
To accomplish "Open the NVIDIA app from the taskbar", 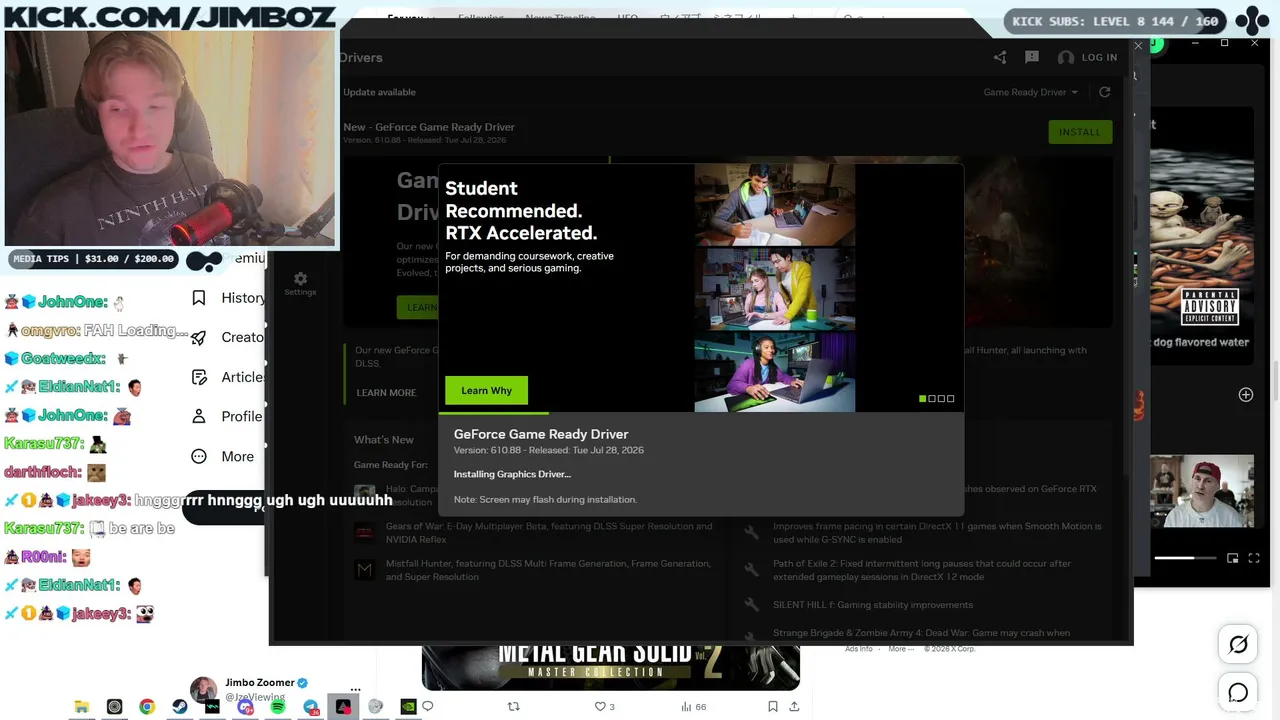I will click(408, 707).
